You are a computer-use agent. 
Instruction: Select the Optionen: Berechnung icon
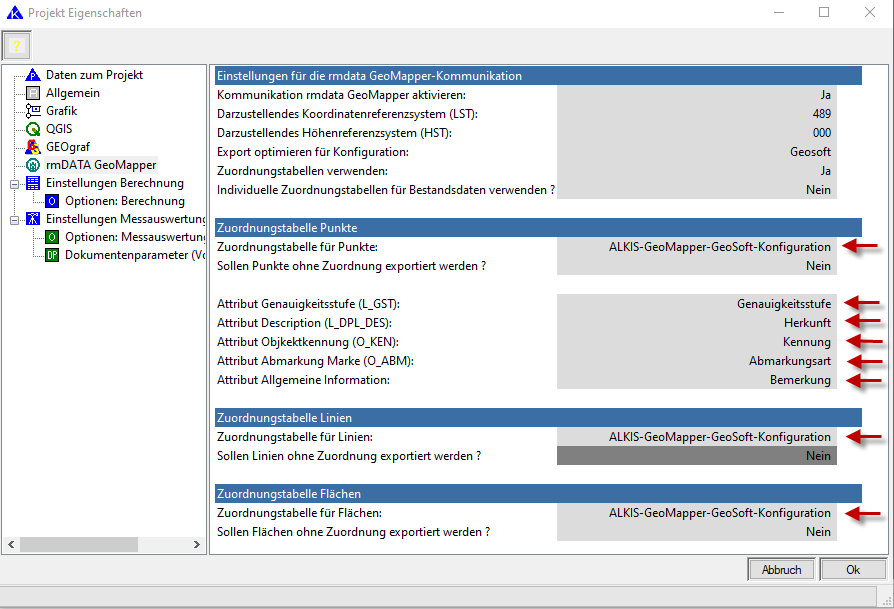point(52,201)
